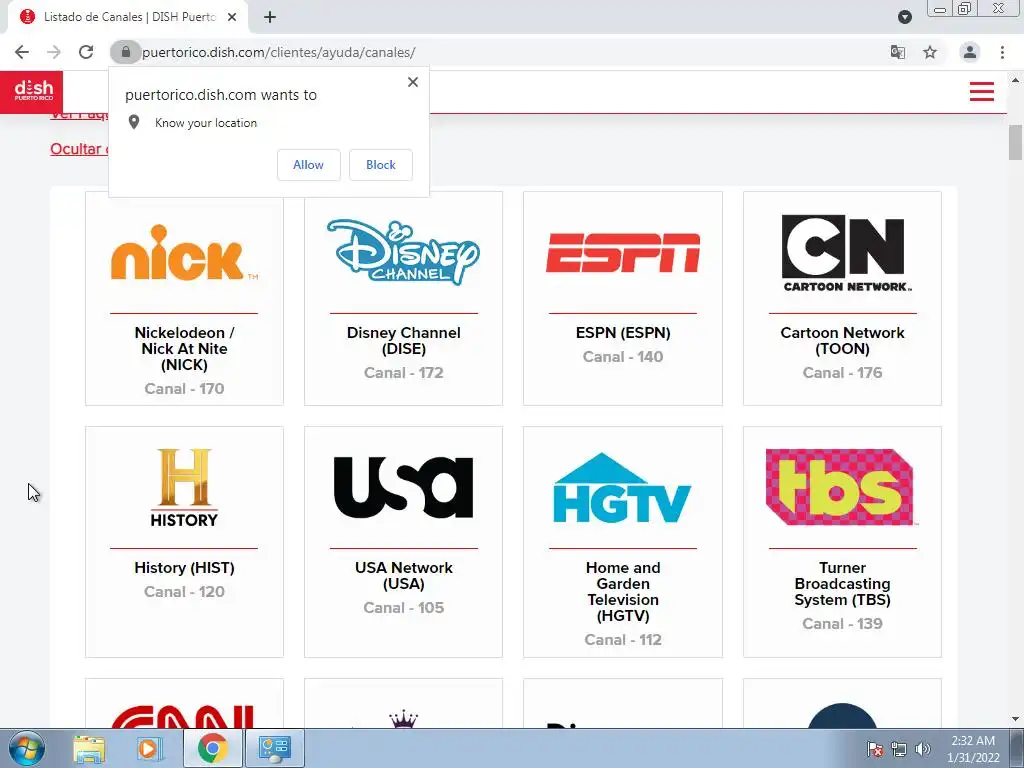The image size is (1024, 768).
Task: Block location access in the popup
Action: [x=381, y=165]
